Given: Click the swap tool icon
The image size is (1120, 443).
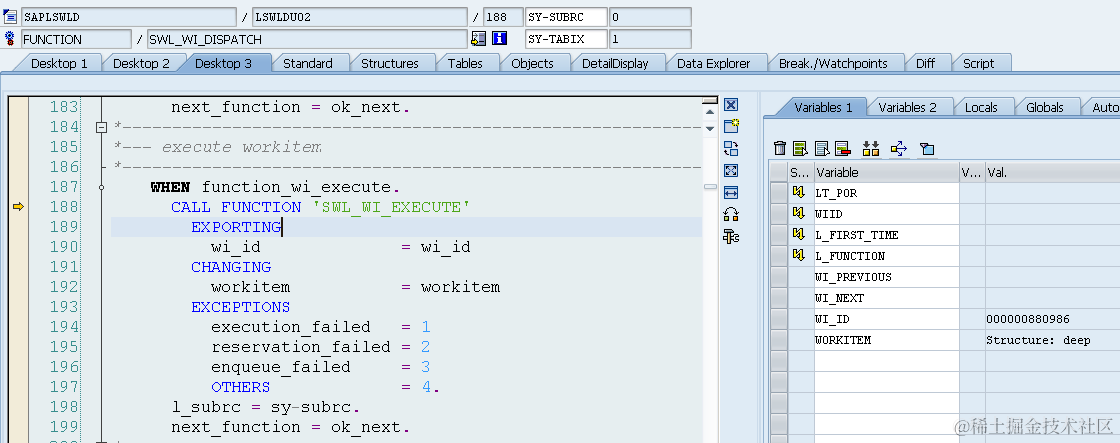Looking at the screenshot, I should (731, 149).
